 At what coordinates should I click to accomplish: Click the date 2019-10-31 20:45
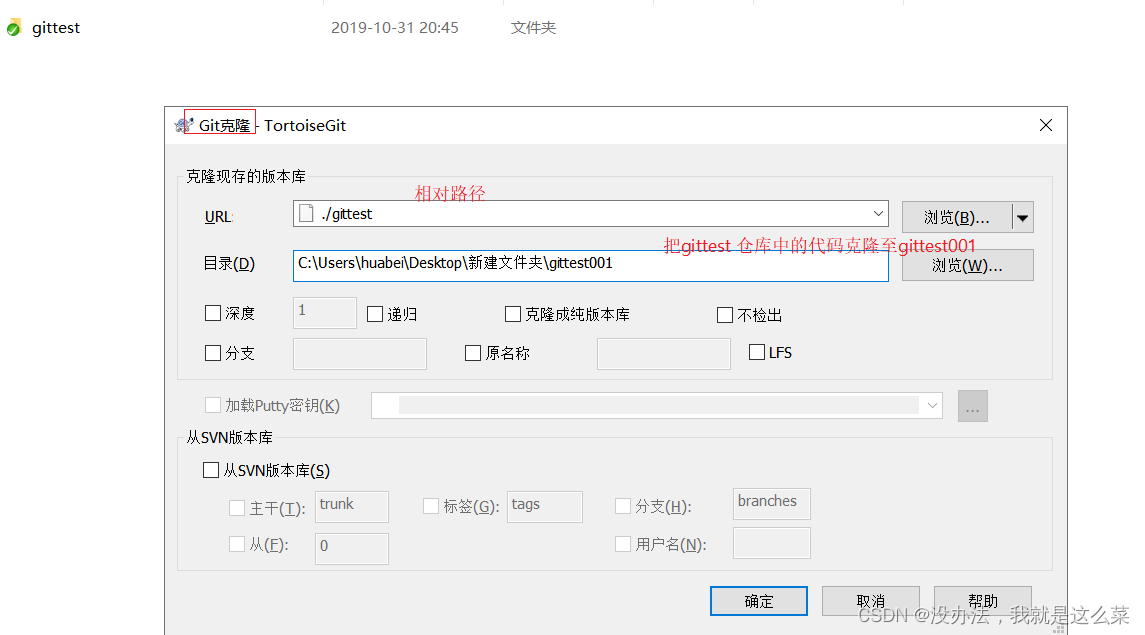[x=394, y=28]
